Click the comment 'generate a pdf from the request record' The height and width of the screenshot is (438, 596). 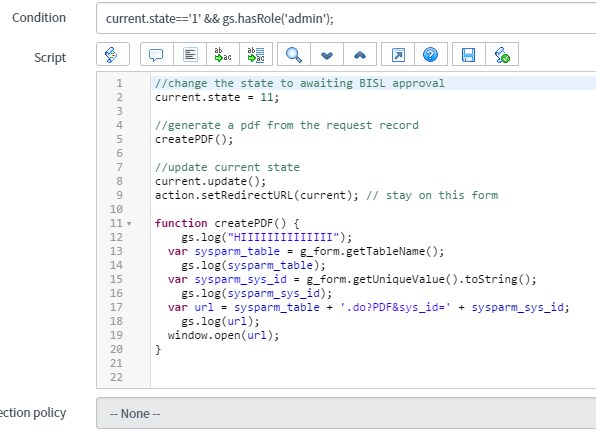click(x=287, y=125)
